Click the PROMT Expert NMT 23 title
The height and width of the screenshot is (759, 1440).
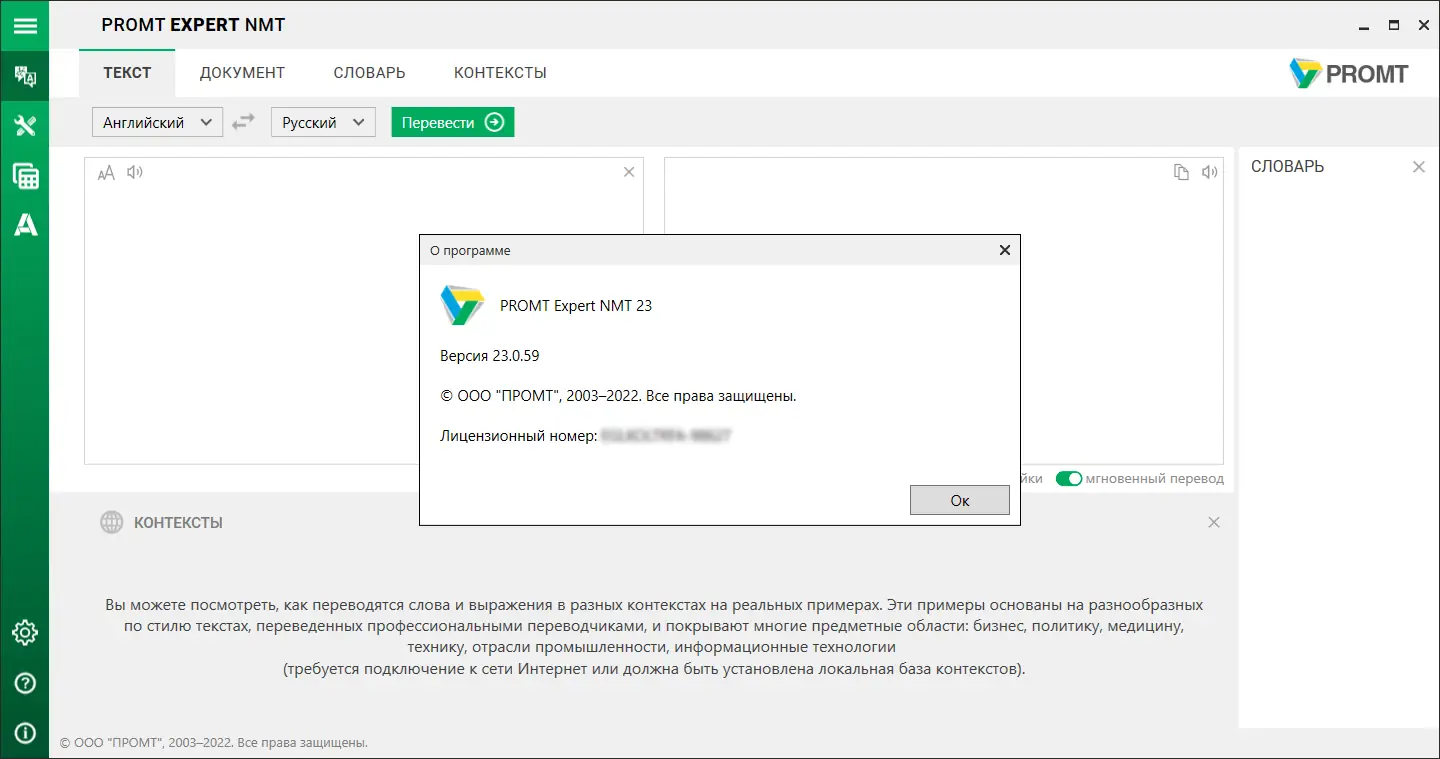point(576,306)
